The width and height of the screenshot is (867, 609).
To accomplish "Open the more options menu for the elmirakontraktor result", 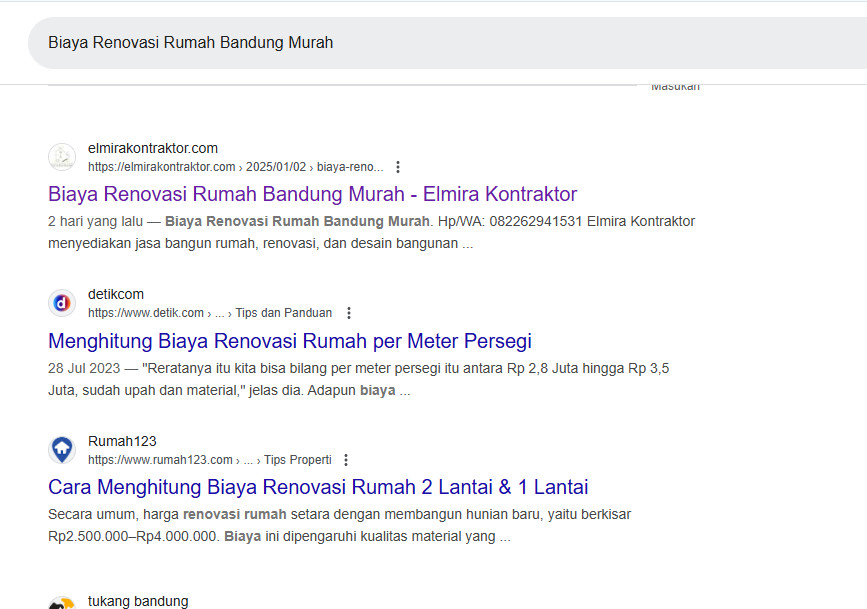I will click(x=398, y=167).
